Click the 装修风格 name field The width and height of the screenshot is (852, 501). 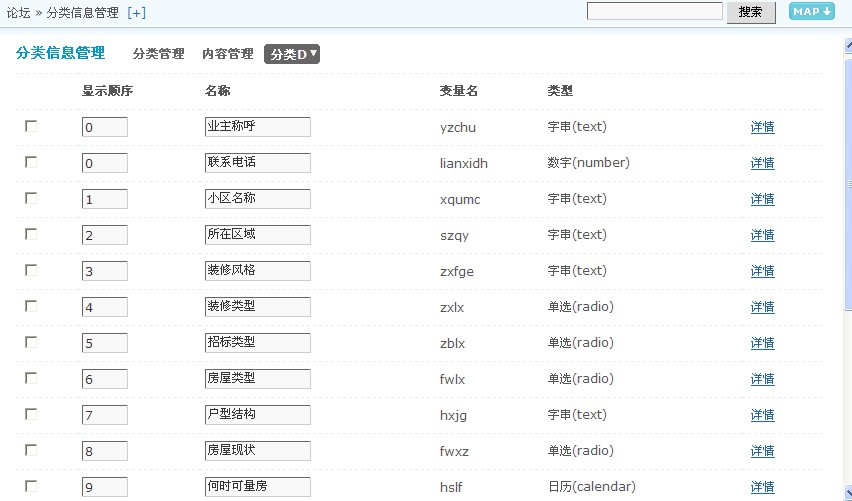(258, 271)
